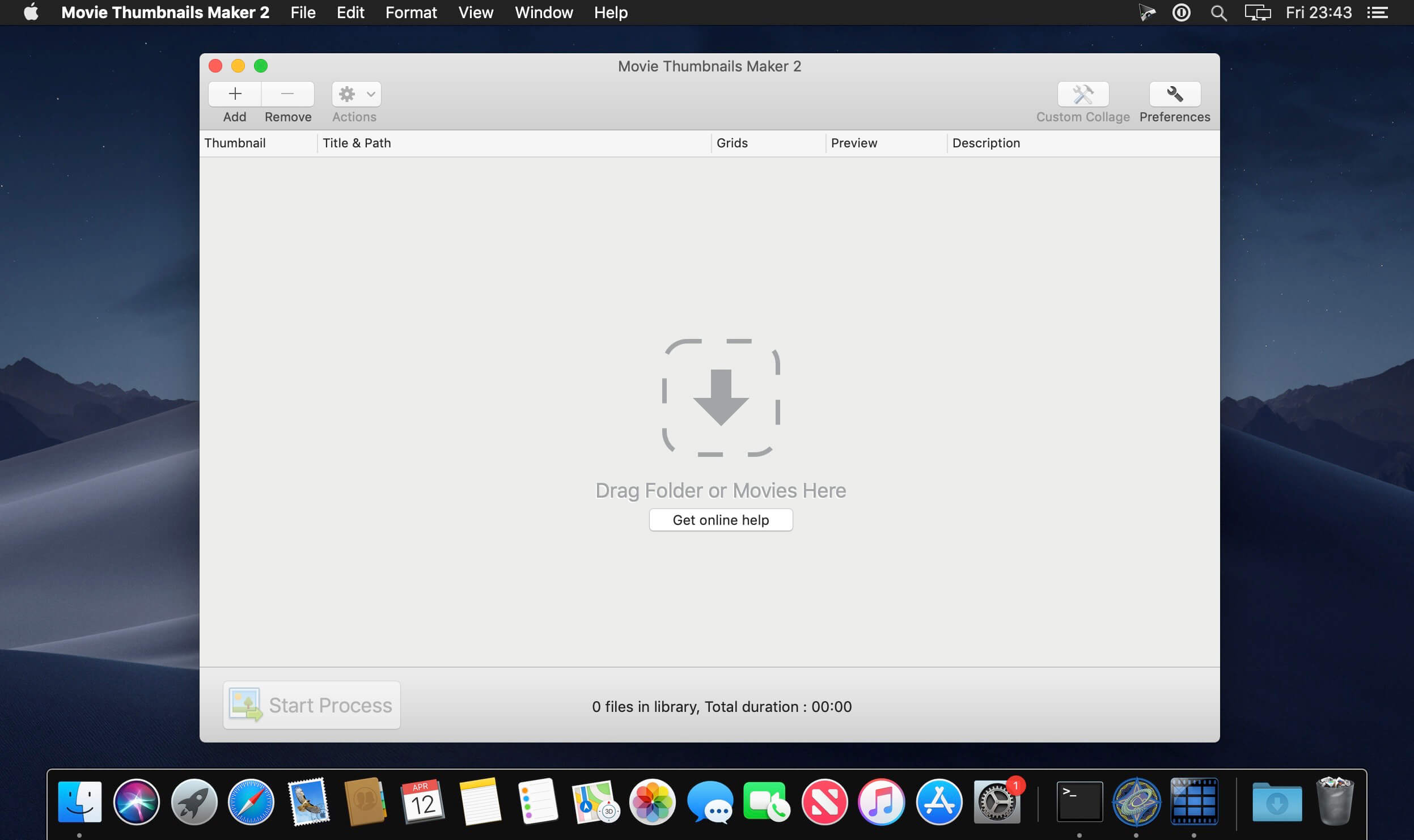Open Spotlight search in menu bar

[x=1218, y=12]
